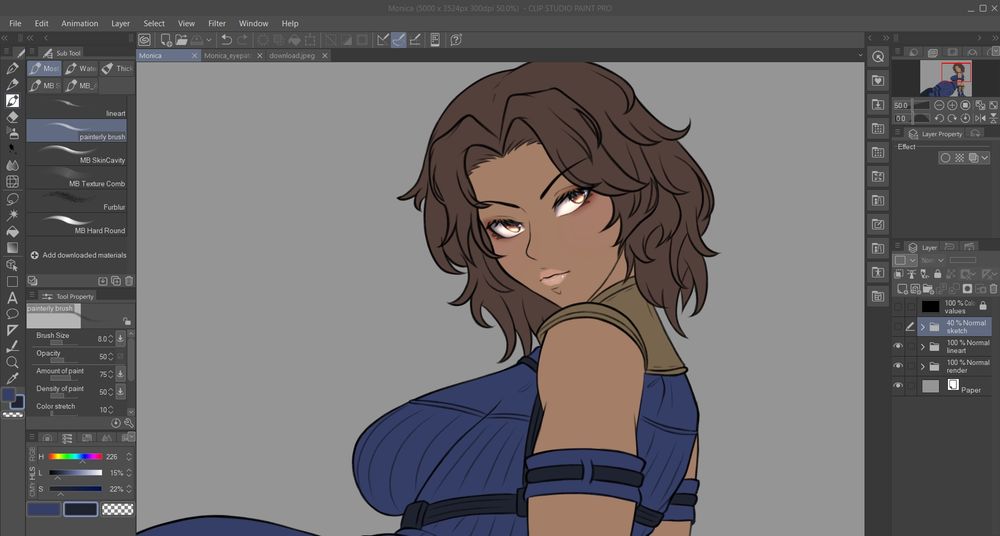
Task: Toggle lock on the values layer
Action: 983,306
